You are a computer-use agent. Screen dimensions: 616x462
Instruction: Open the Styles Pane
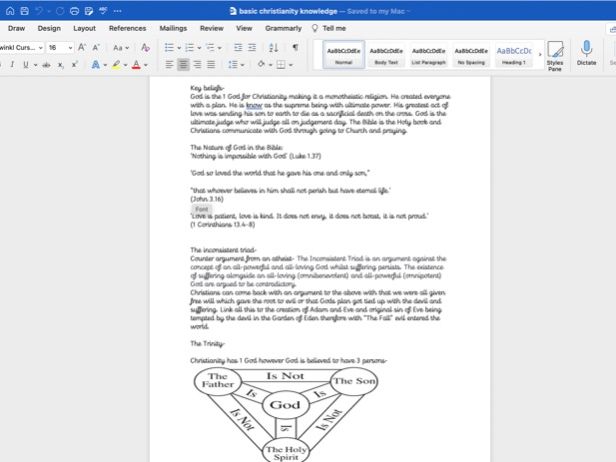pos(555,56)
